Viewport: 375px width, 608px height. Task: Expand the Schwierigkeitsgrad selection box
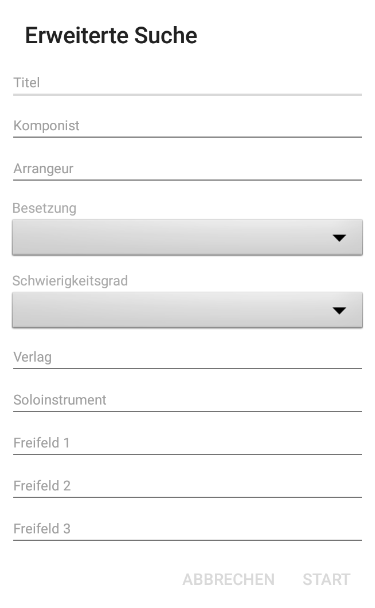(187, 310)
